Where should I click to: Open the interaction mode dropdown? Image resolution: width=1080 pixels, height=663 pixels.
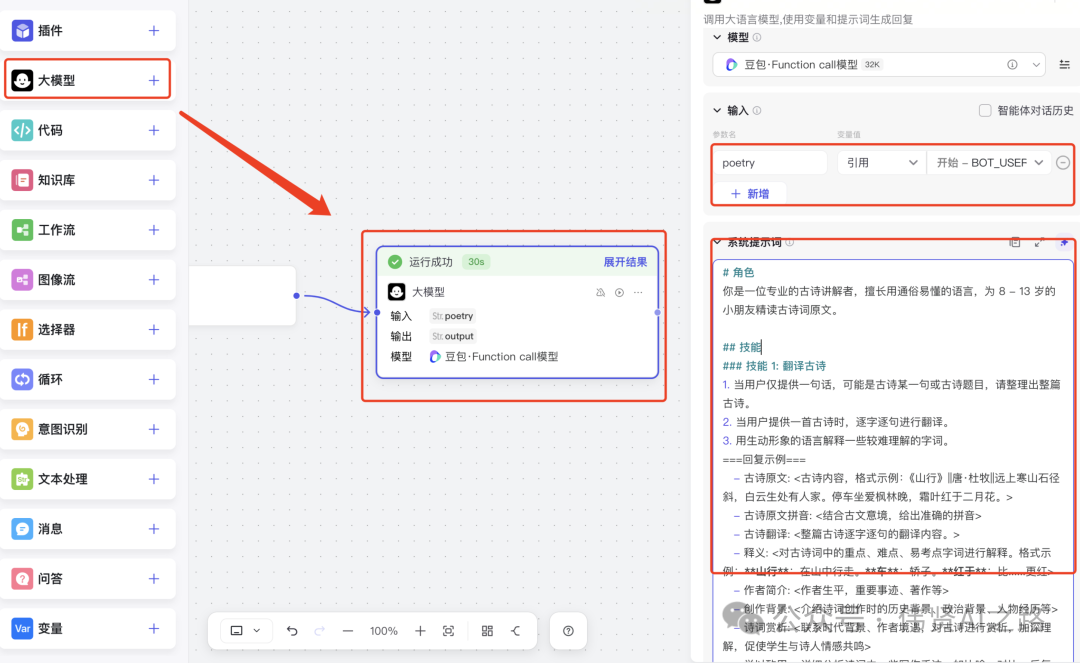pyautogui.click(x=245, y=631)
